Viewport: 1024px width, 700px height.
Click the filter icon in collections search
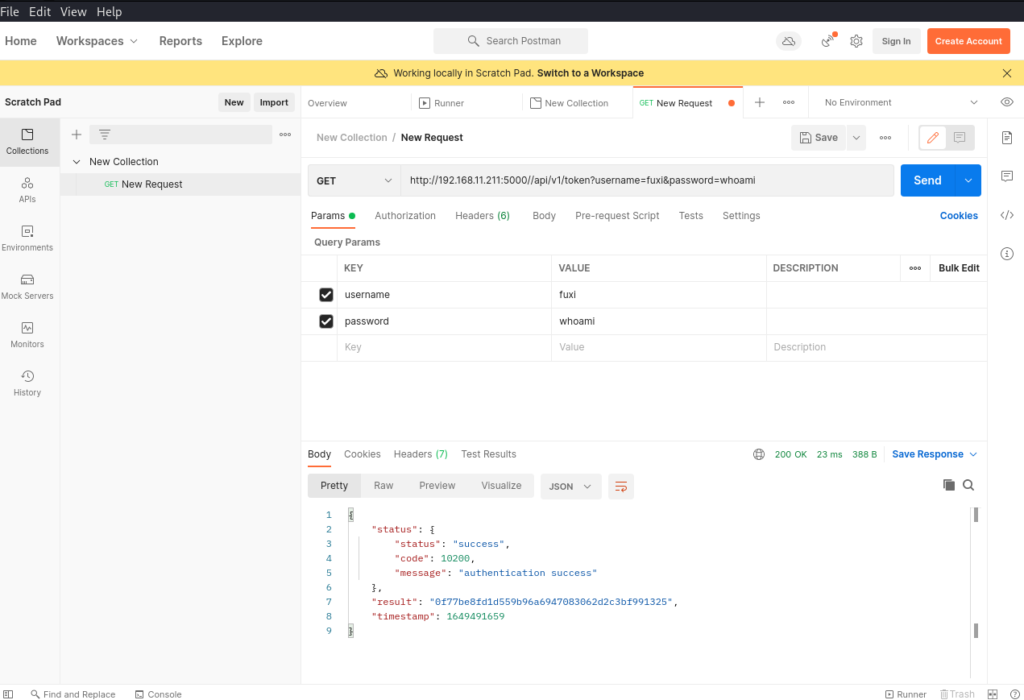104,135
